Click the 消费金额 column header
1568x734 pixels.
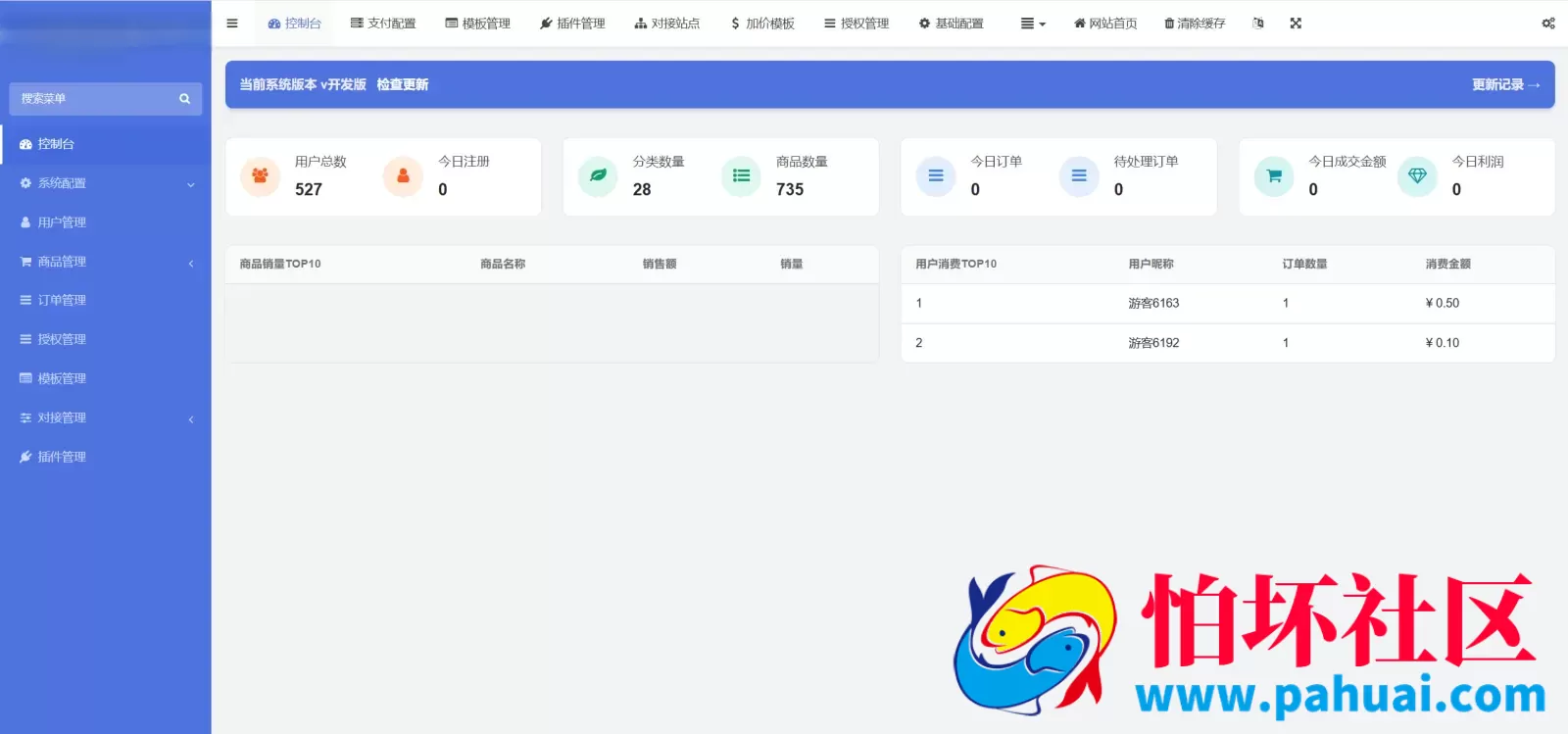[x=1448, y=264]
